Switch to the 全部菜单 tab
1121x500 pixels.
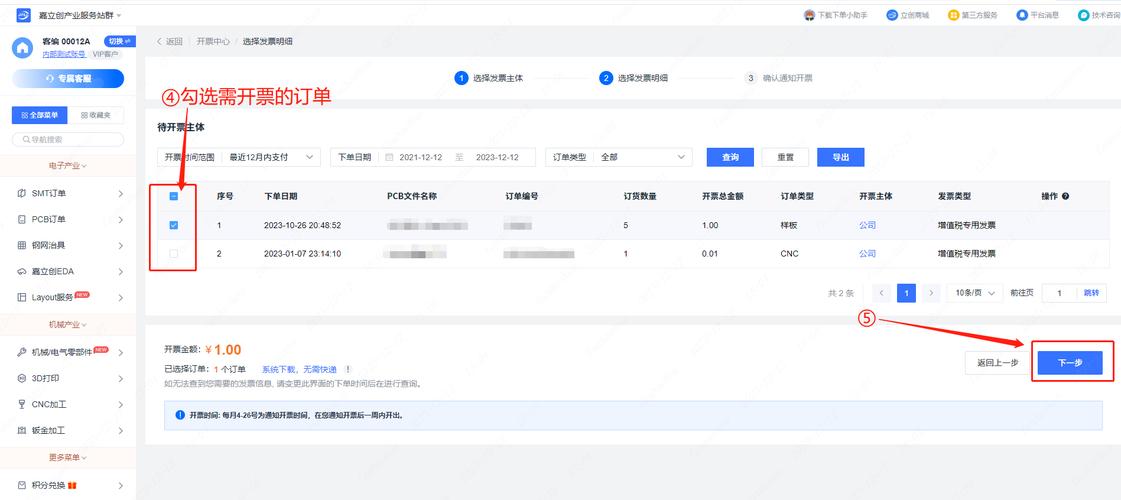pos(40,115)
